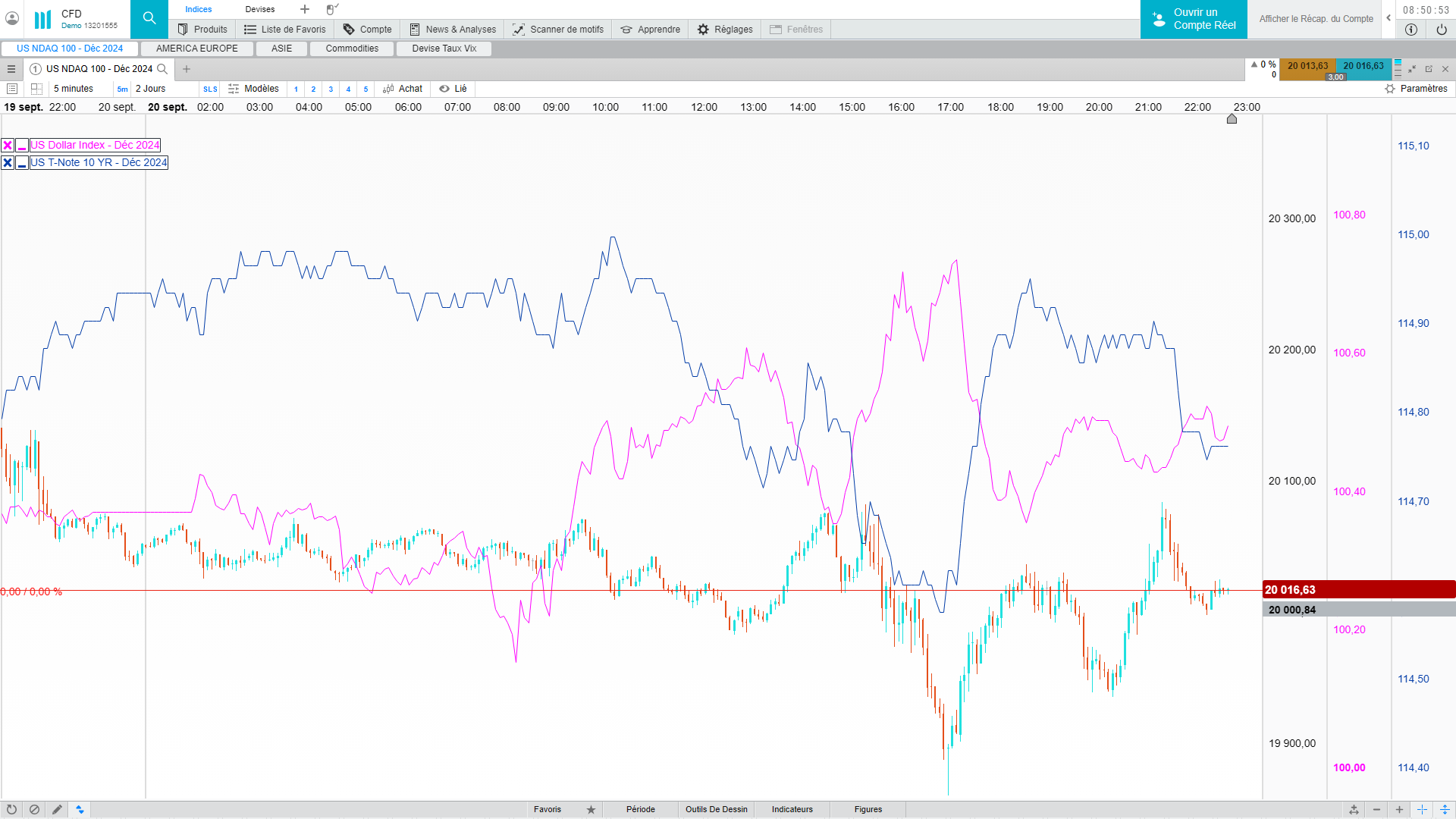Open the Devises top tab
Viewport: 1456px width, 819px height.
click(260, 9)
